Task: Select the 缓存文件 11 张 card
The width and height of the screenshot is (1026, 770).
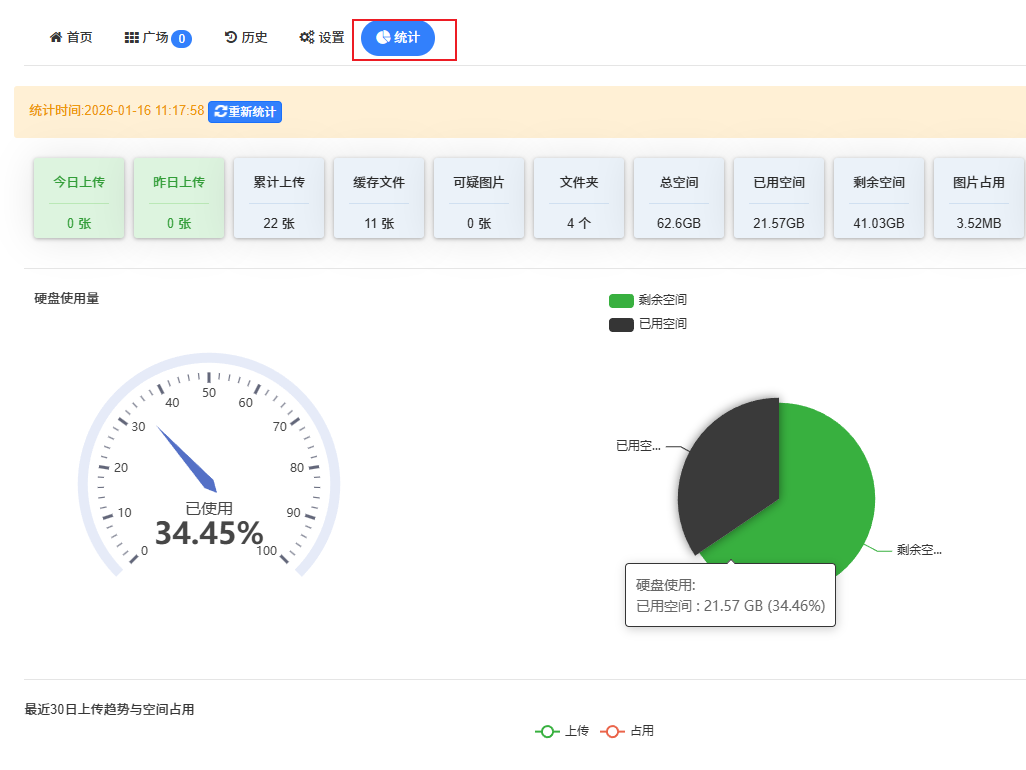Action: 379,198
